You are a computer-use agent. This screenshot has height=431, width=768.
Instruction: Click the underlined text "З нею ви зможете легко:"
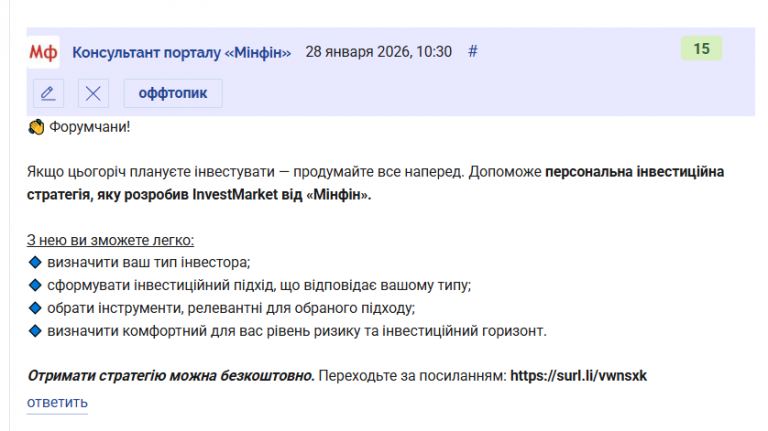[110, 240]
